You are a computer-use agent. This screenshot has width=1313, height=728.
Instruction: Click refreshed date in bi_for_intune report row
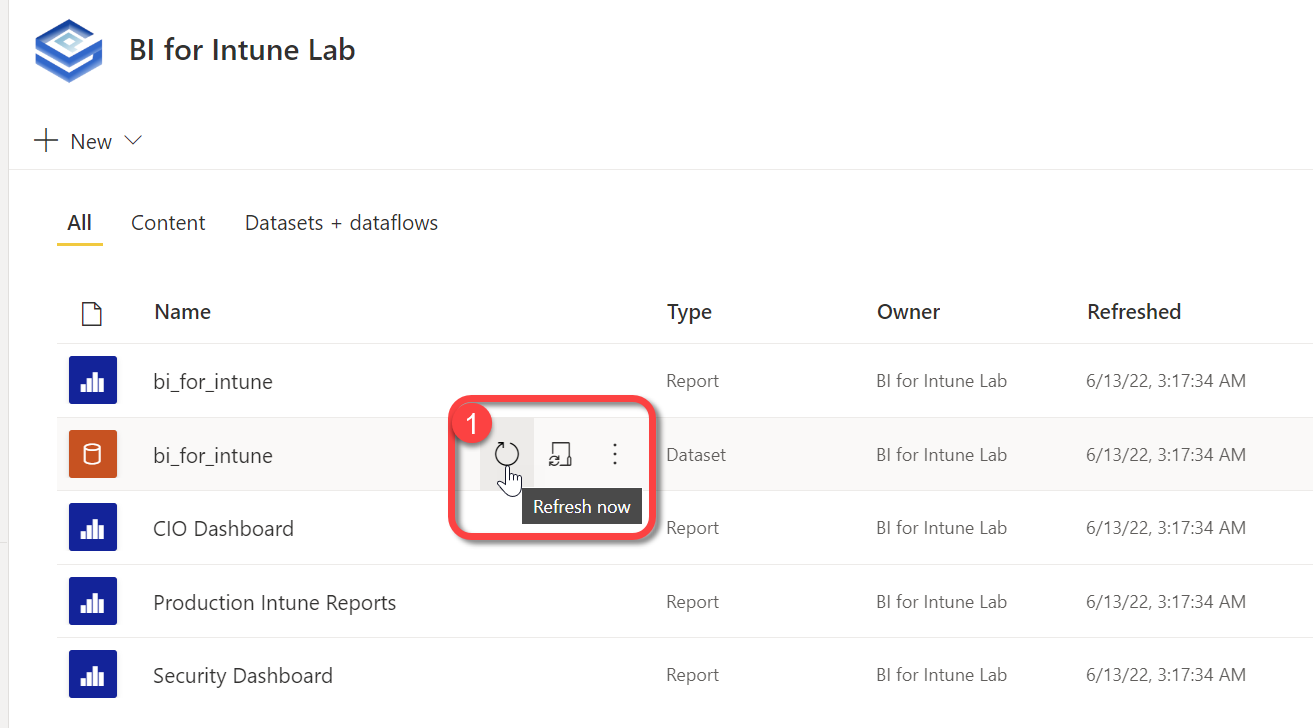(1166, 381)
